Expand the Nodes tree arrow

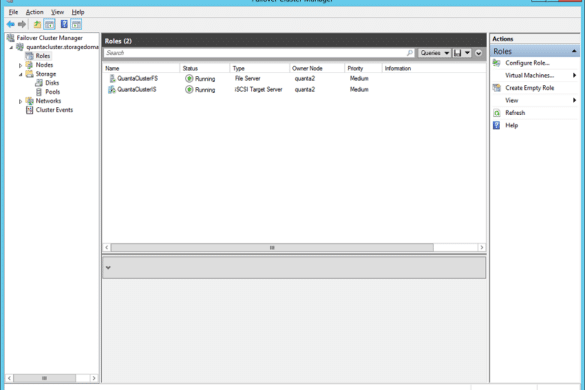pyautogui.click(x=21, y=65)
